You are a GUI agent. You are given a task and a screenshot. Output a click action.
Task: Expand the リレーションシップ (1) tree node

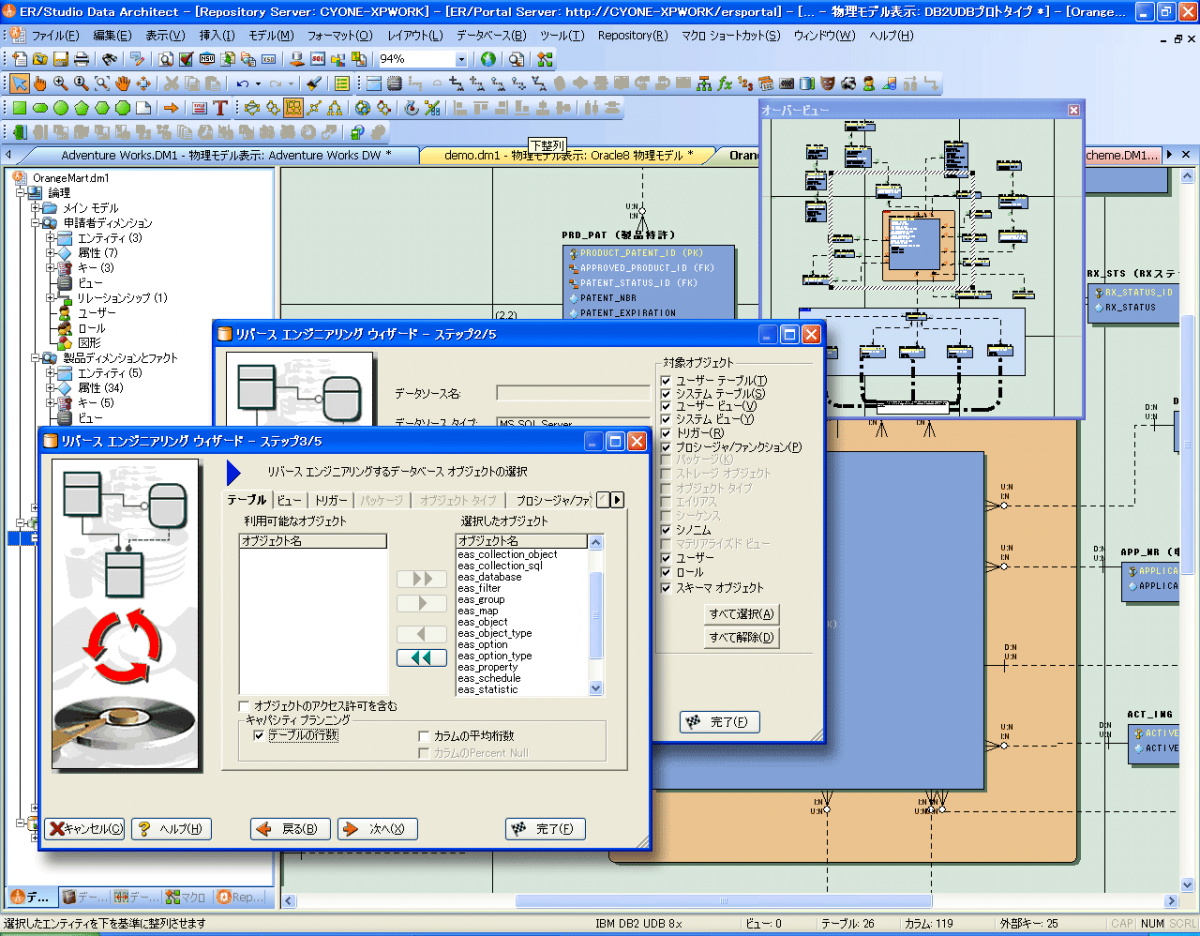(50, 298)
